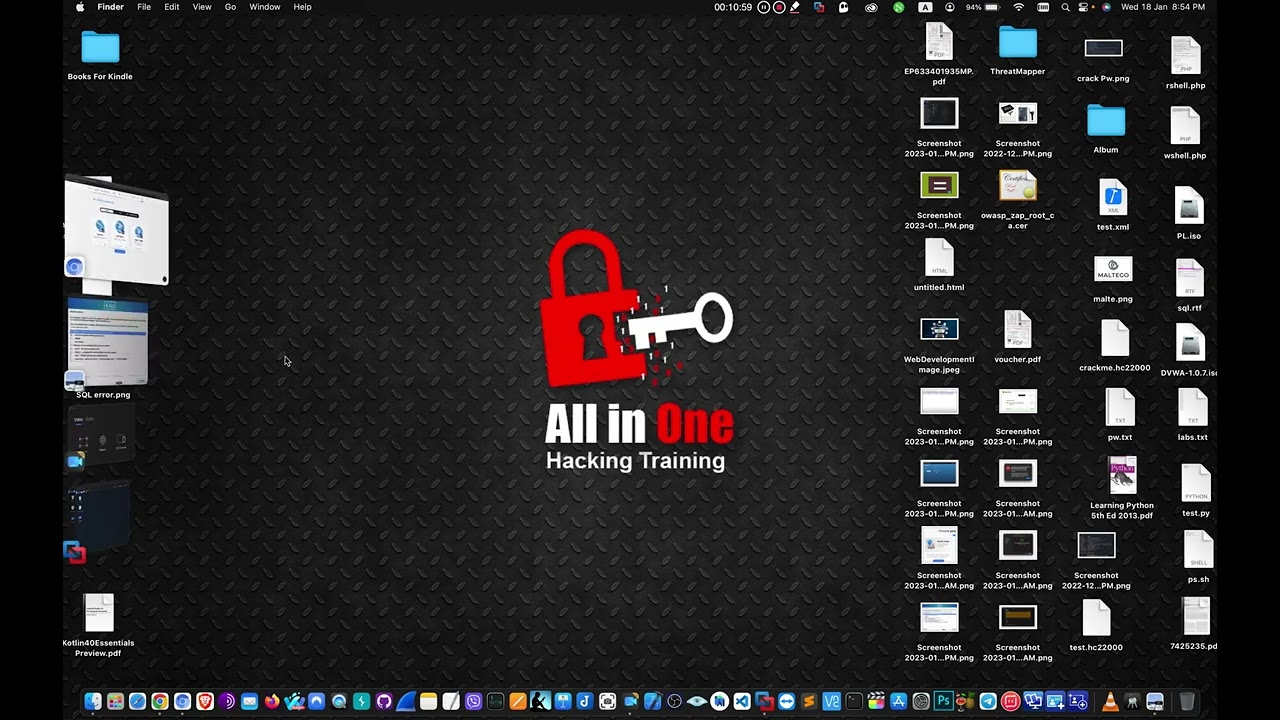Open Siri from the menu bar
This screenshot has width=1280, height=720.
pos(1105,7)
